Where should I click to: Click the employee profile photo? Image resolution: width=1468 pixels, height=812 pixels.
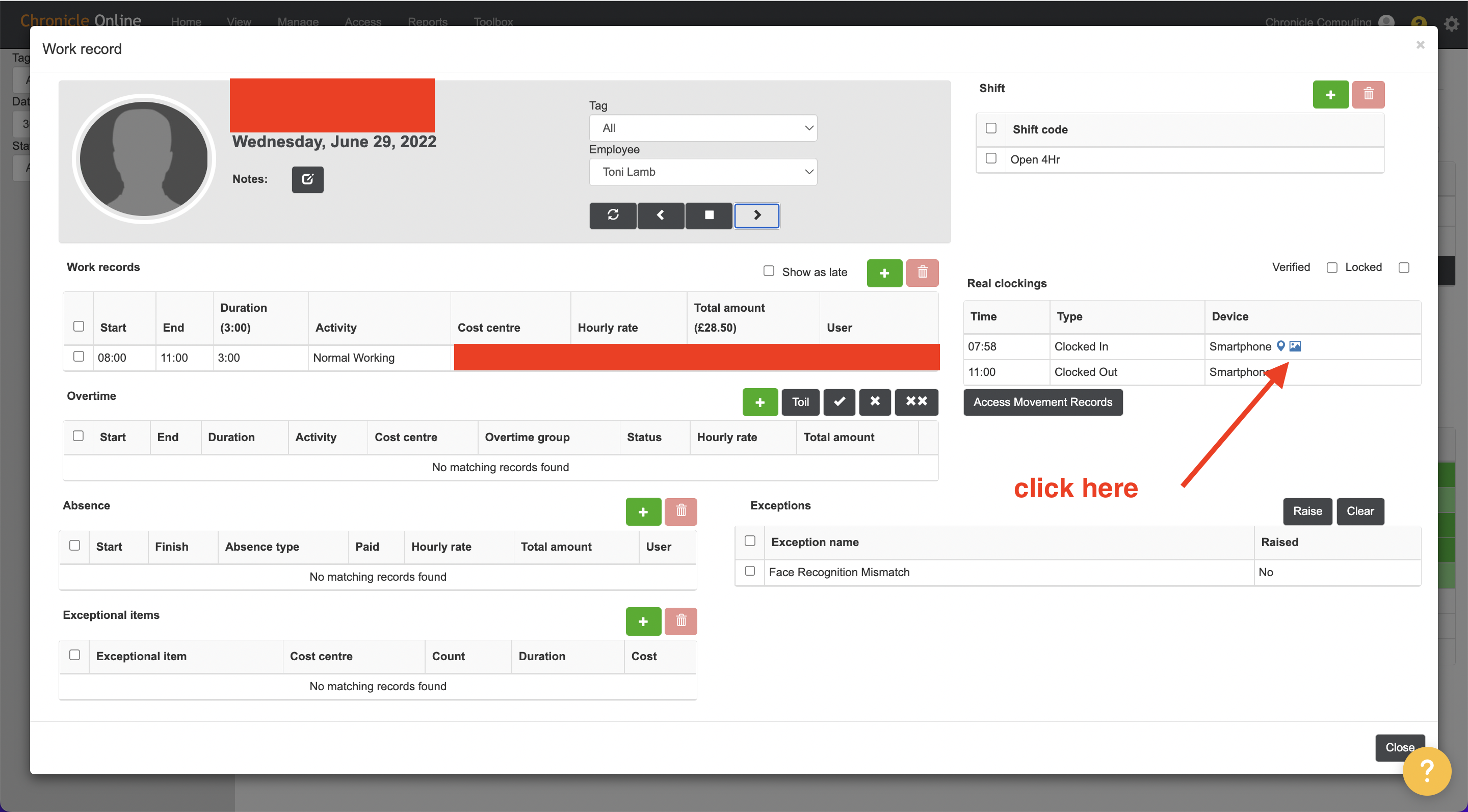pyautogui.click(x=143, y=159)
